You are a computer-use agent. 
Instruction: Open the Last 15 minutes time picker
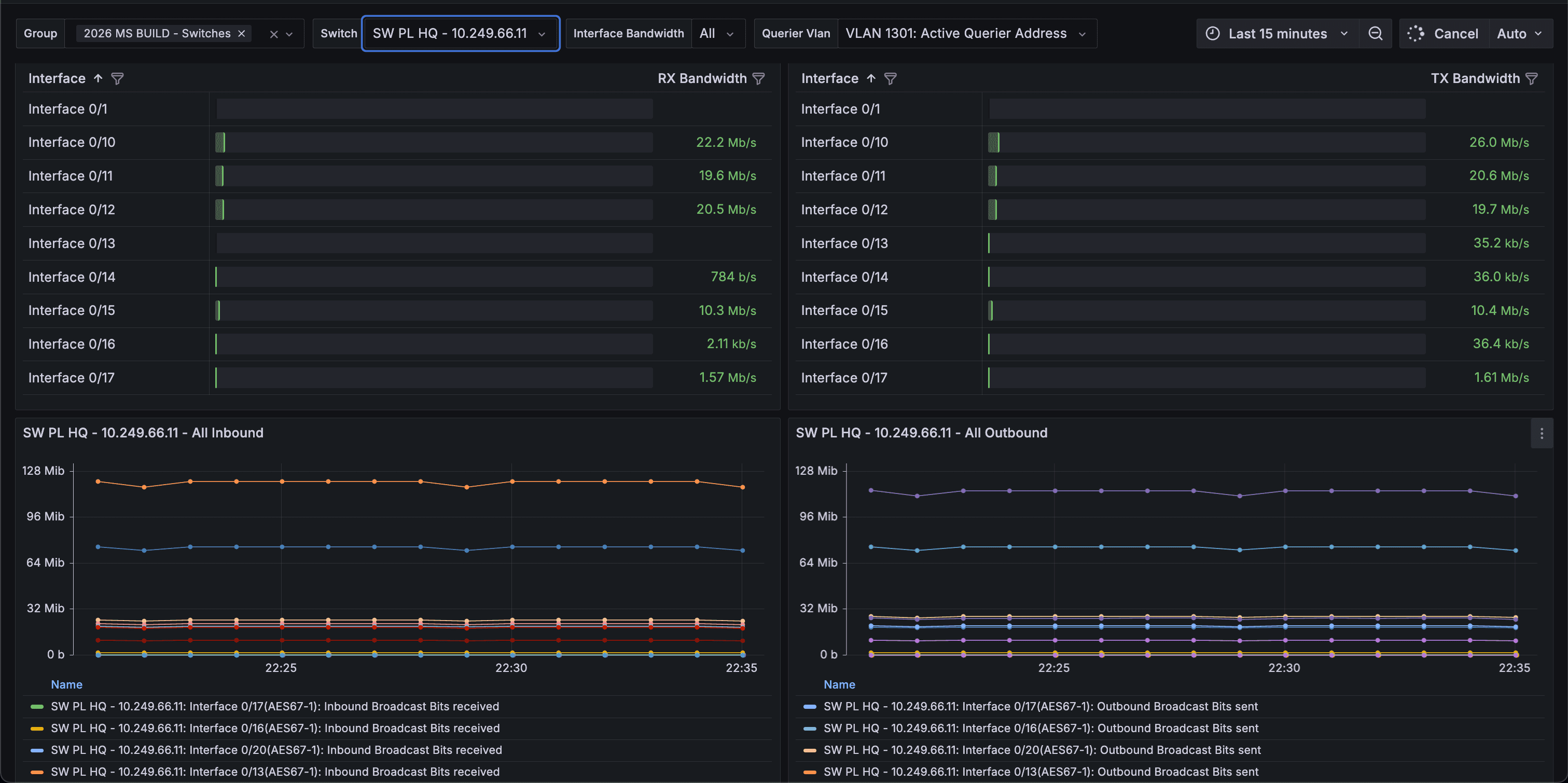[1277, 34]
